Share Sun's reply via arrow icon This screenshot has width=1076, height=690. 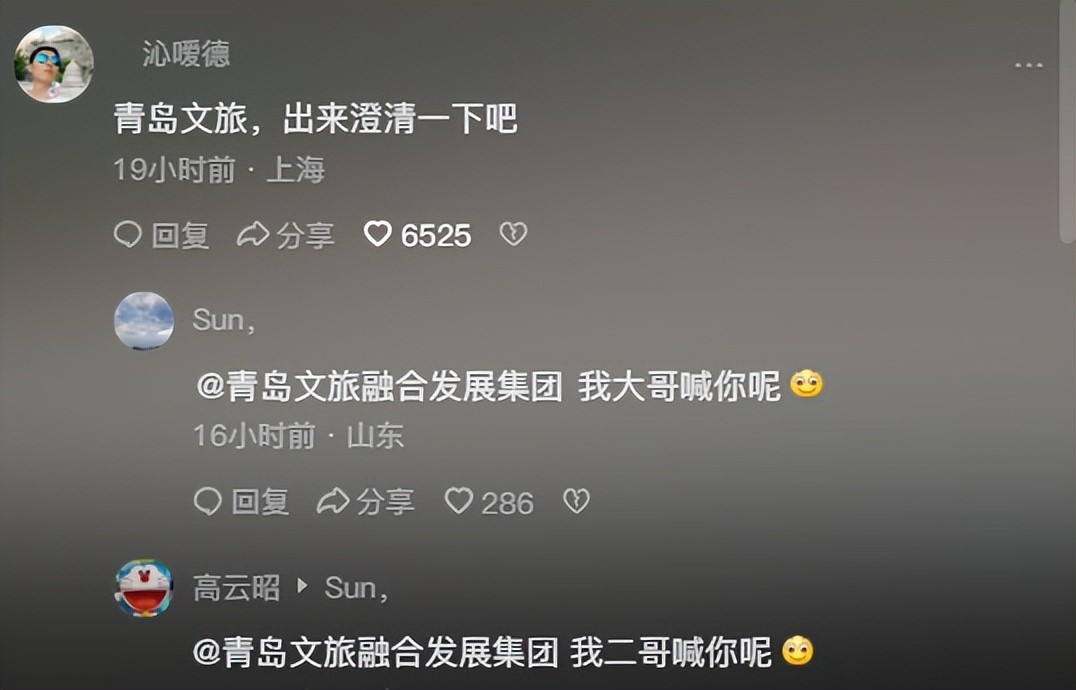[x=333, y=501]
